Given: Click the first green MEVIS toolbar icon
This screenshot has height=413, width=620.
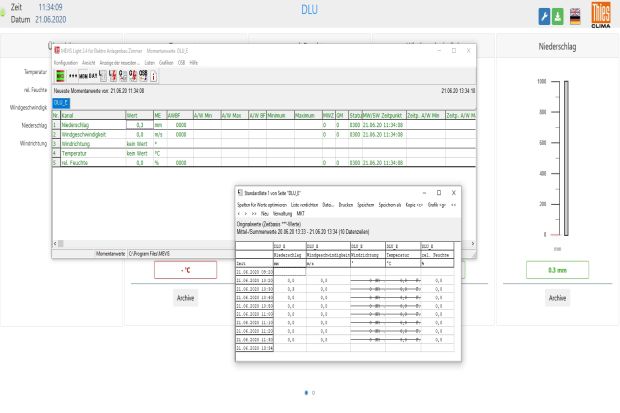Looking at the screenshot, I should (x=60, y=75).
